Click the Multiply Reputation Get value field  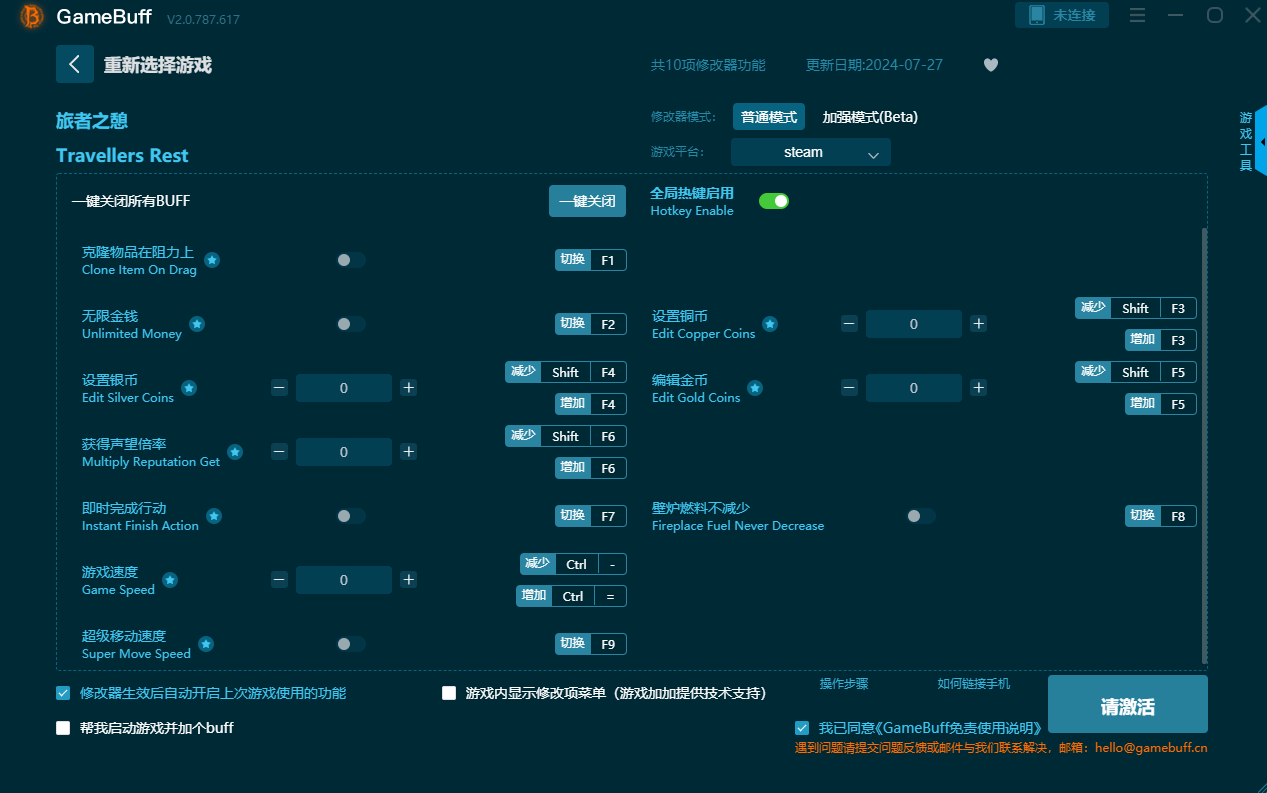pyautogui.click(x=344, y=452)
